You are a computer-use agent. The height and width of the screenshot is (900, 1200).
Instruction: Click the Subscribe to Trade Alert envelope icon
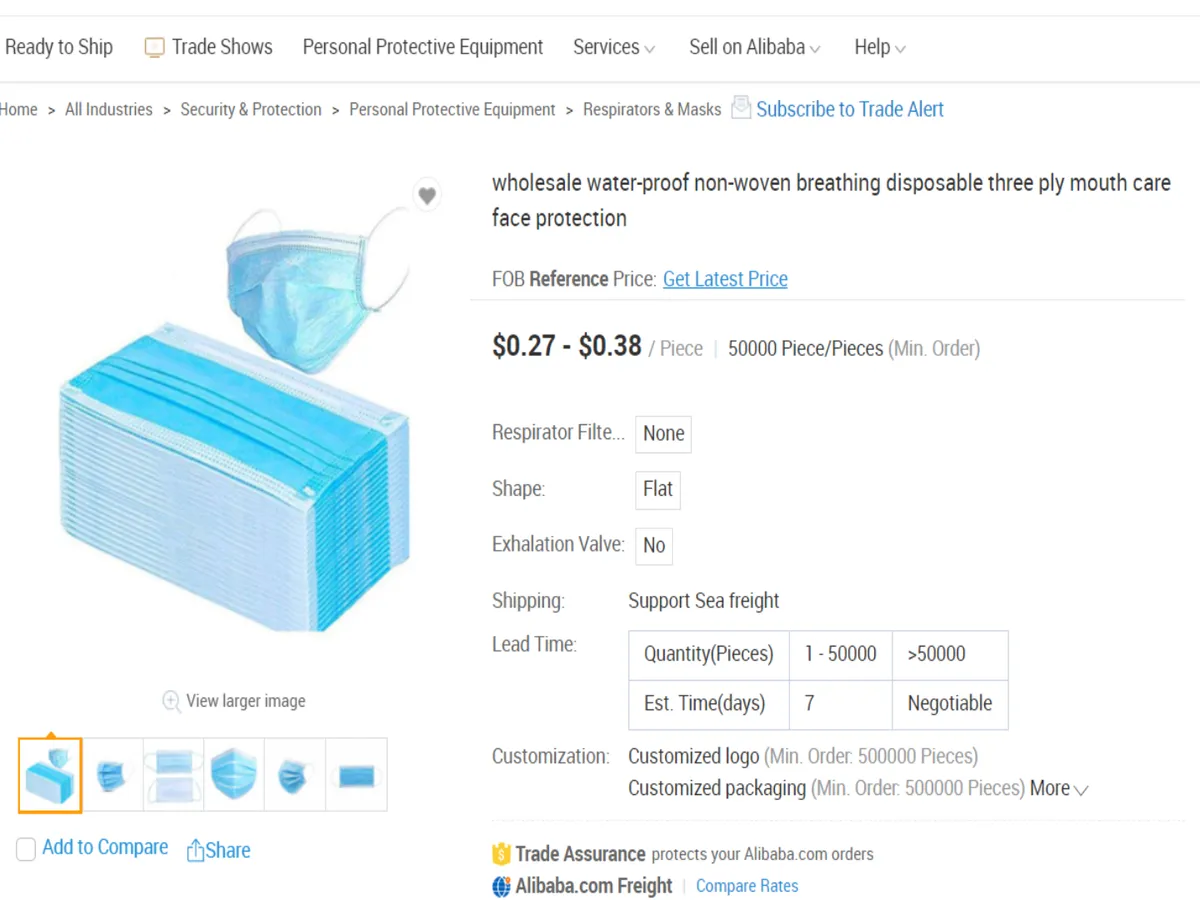click(741, 108)
